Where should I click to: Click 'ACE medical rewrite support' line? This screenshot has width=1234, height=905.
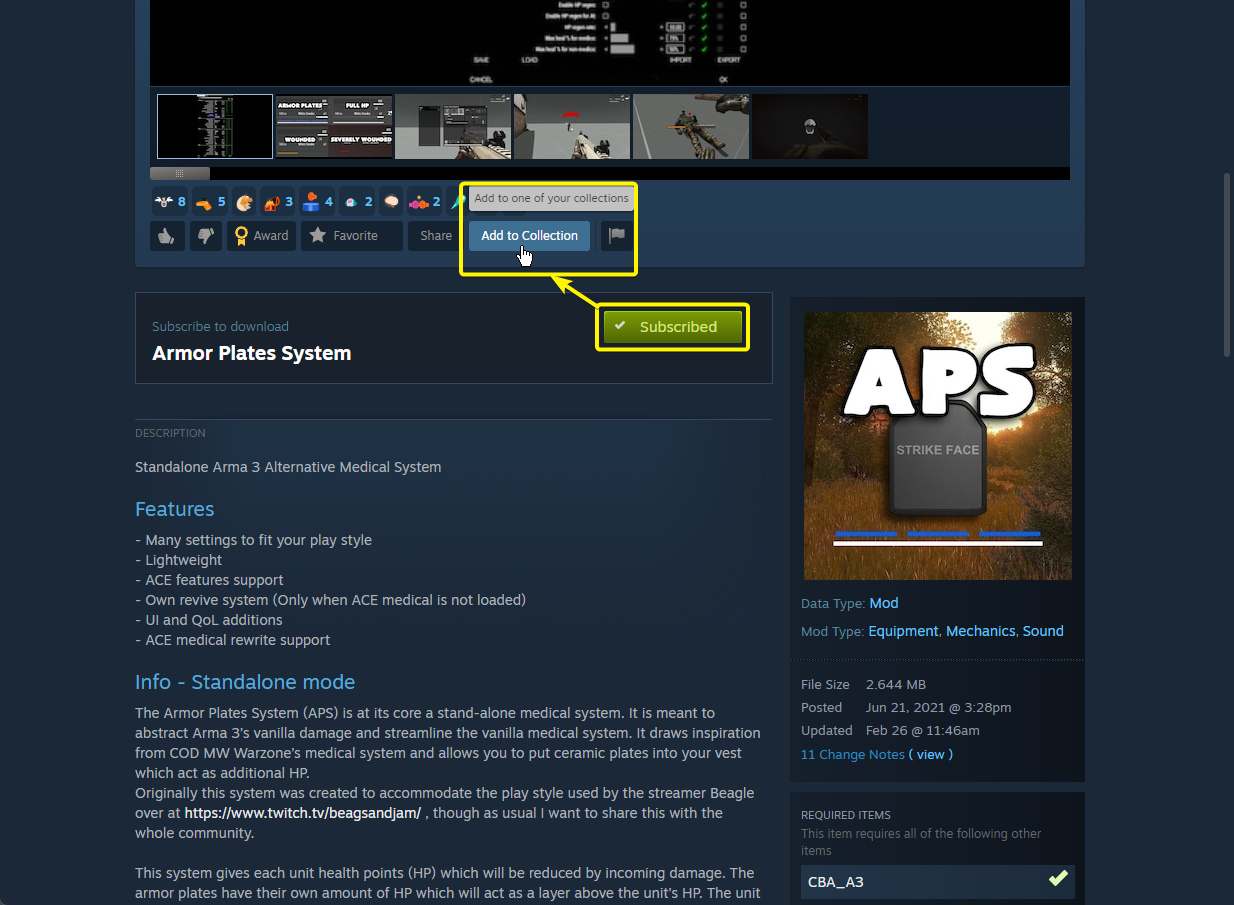232,640
